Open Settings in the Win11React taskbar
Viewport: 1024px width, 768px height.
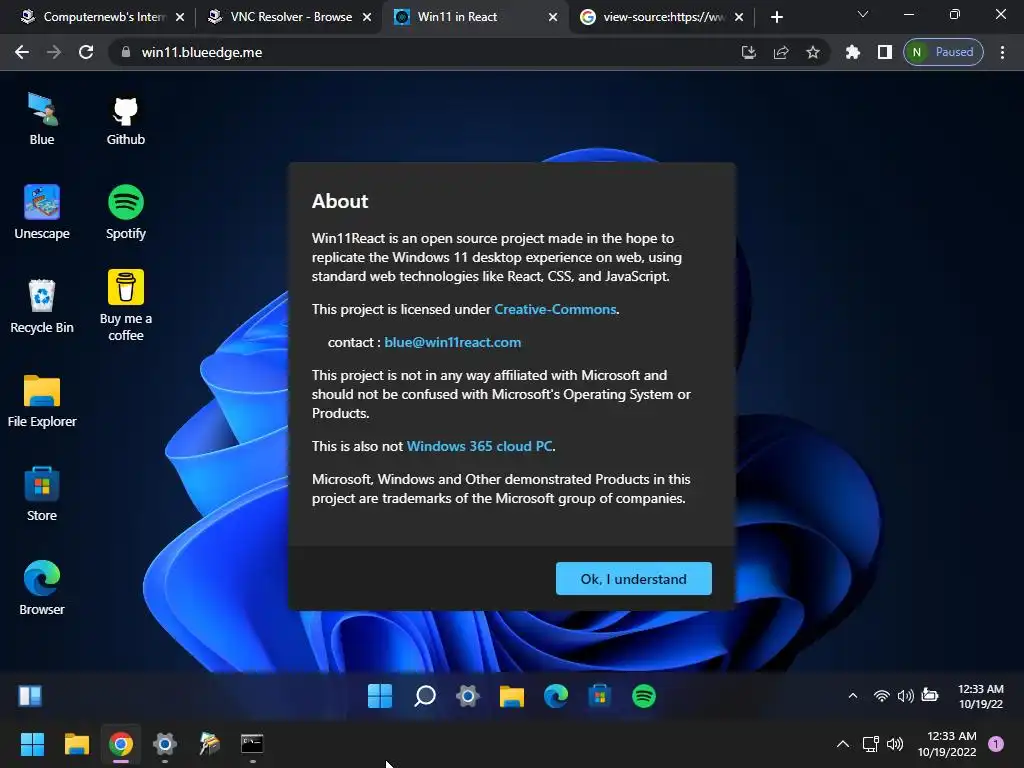tap(468, 696)
